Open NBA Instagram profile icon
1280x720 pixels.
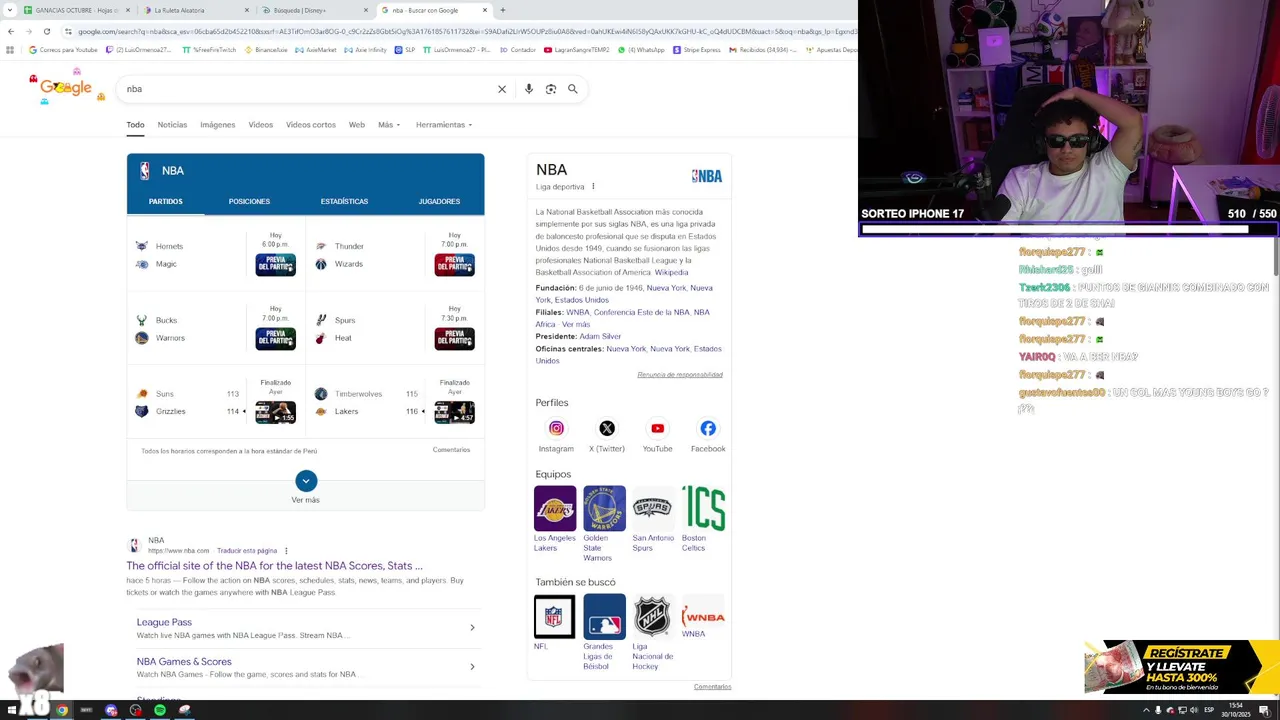556,428
